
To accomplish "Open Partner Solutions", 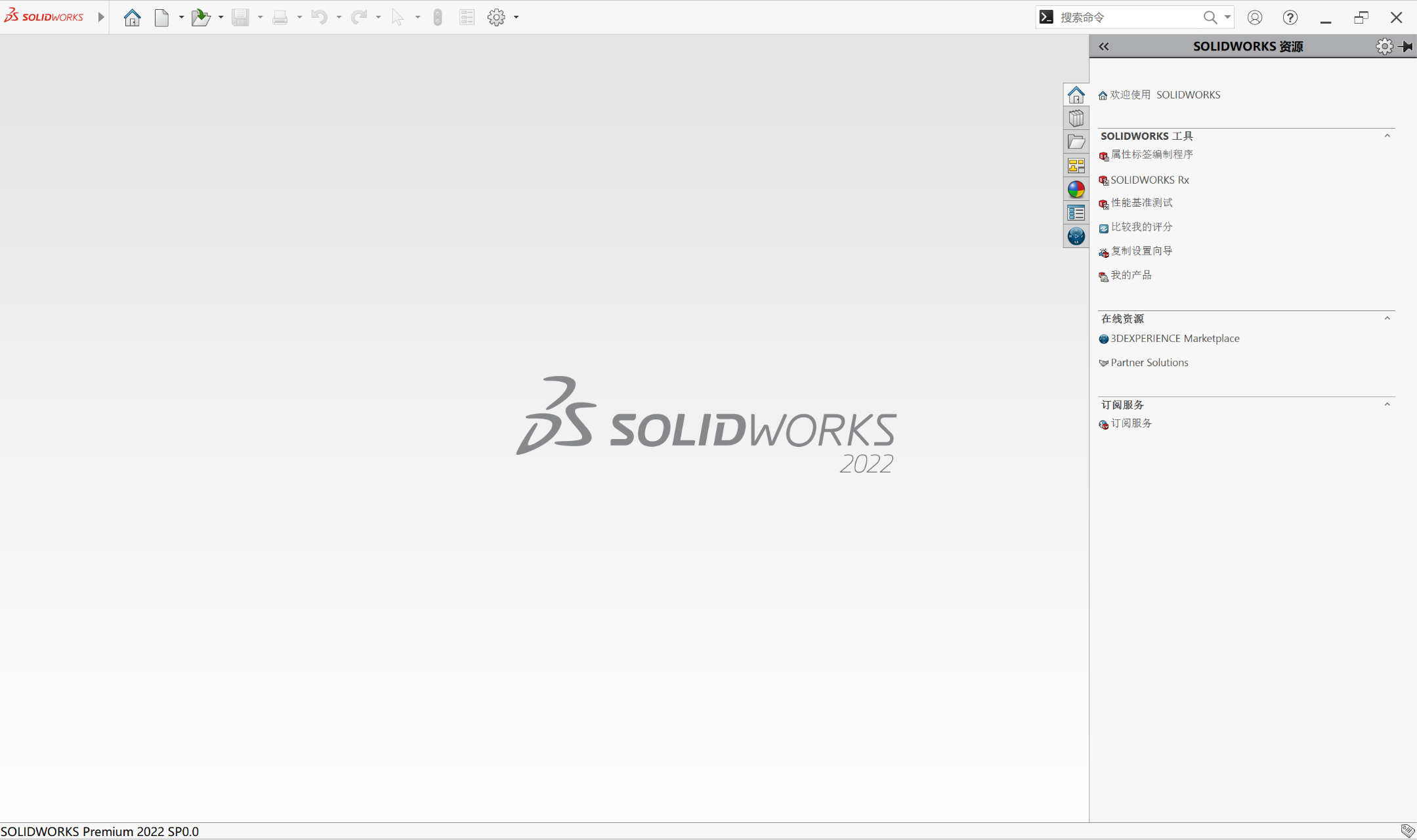I will pos(1149,362).
